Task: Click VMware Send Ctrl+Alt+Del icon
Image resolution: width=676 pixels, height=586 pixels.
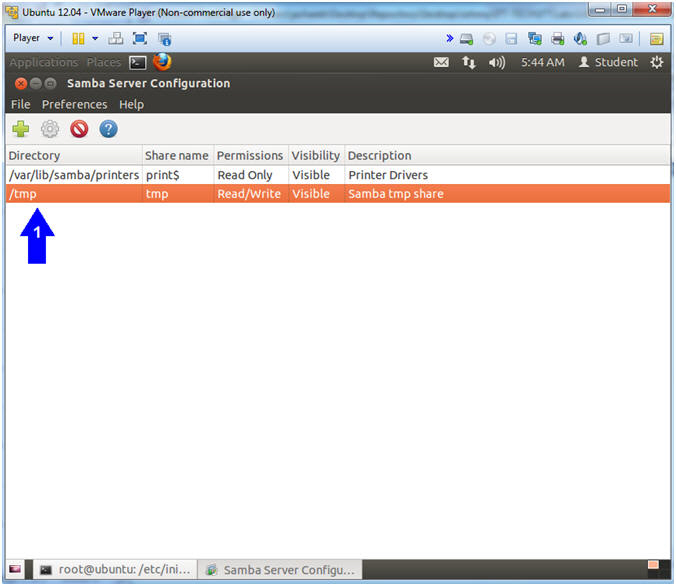Action: [116, 38]
